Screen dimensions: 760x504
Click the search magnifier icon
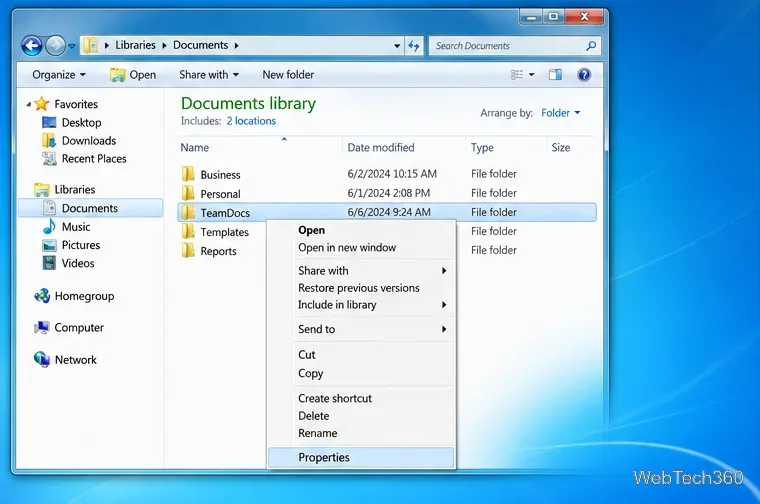pos(591,46)
